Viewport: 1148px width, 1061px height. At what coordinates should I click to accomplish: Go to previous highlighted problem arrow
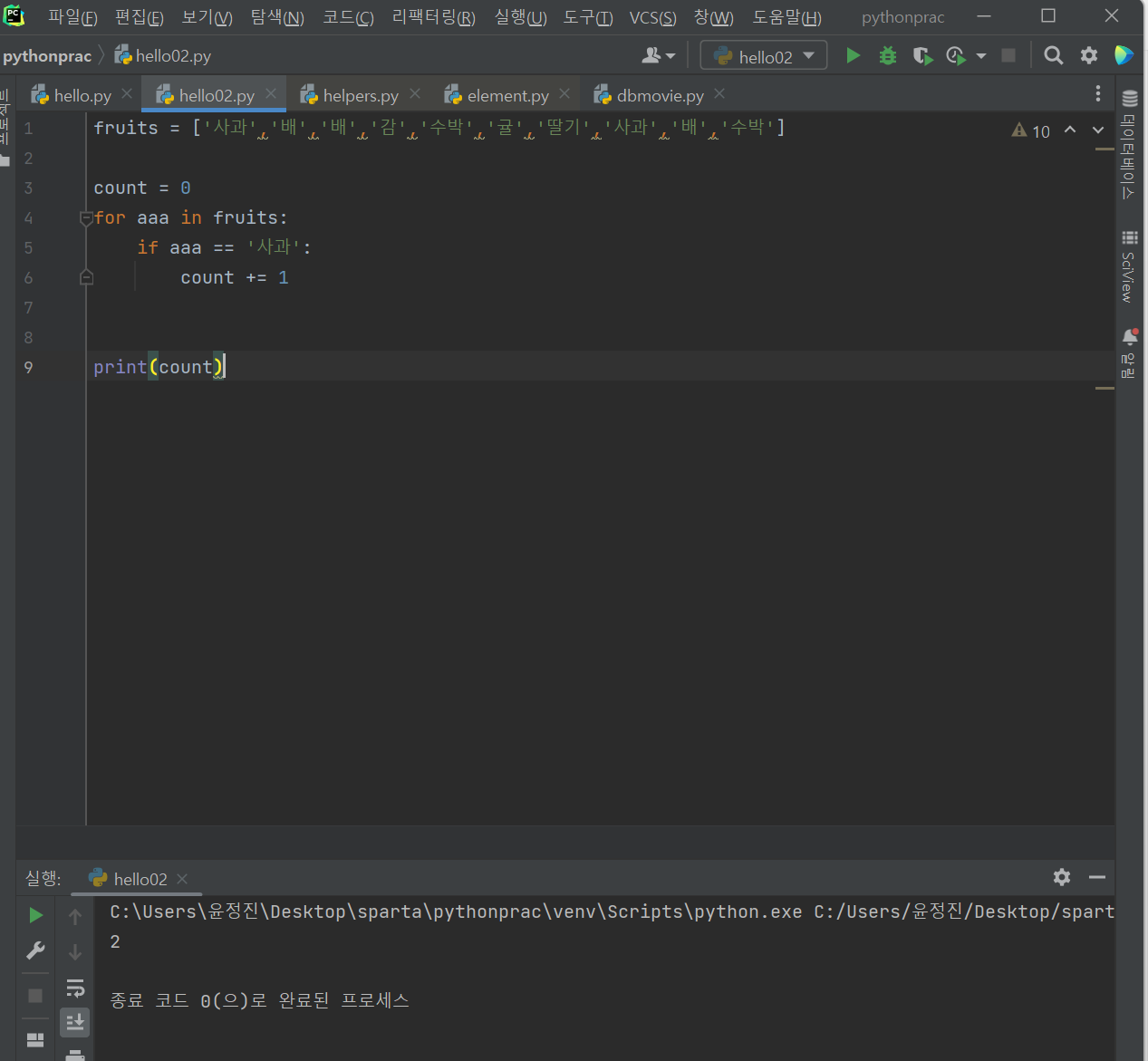point(1070,130)
